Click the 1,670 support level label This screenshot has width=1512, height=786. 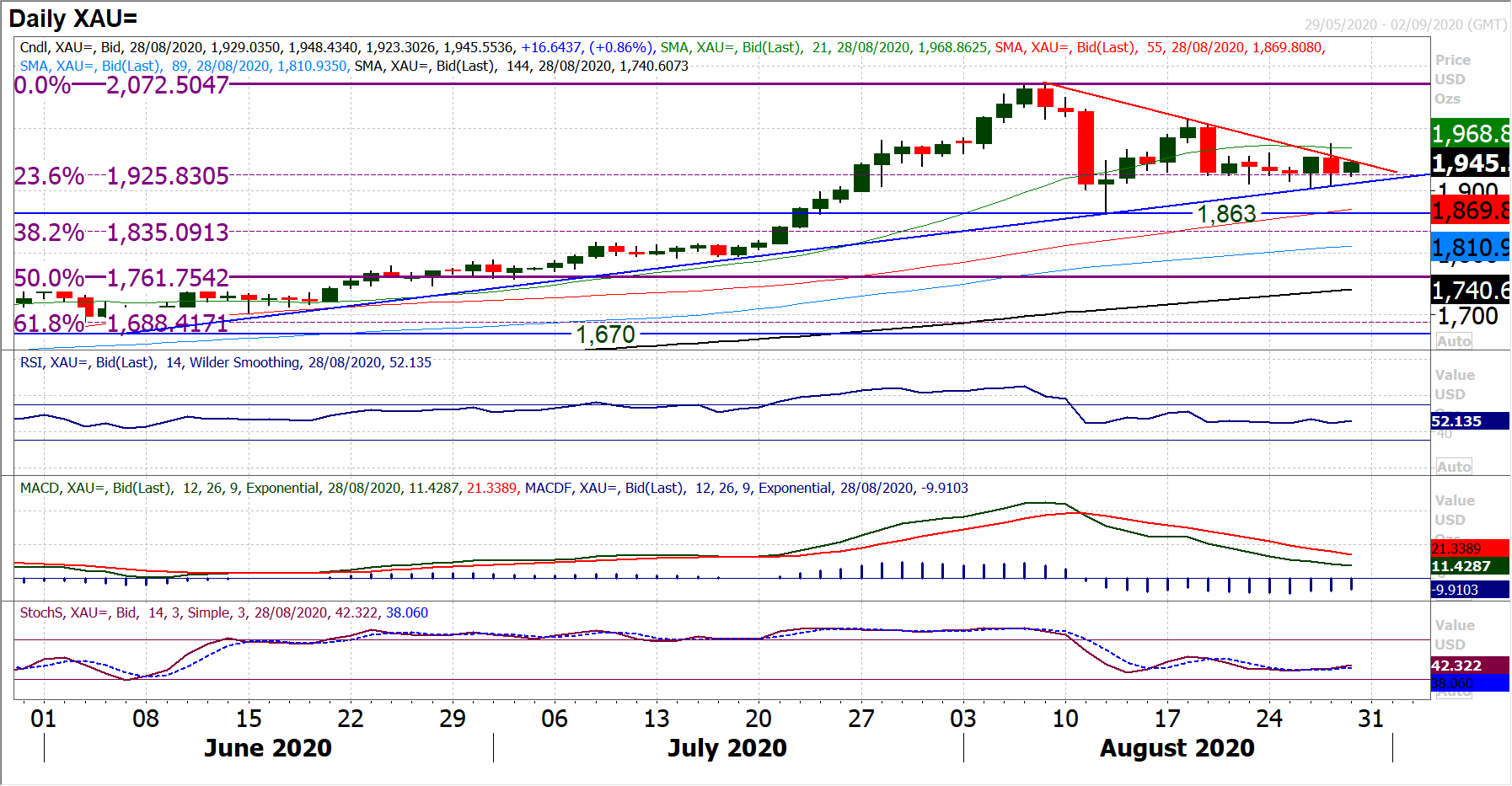(x=605, y=334)
